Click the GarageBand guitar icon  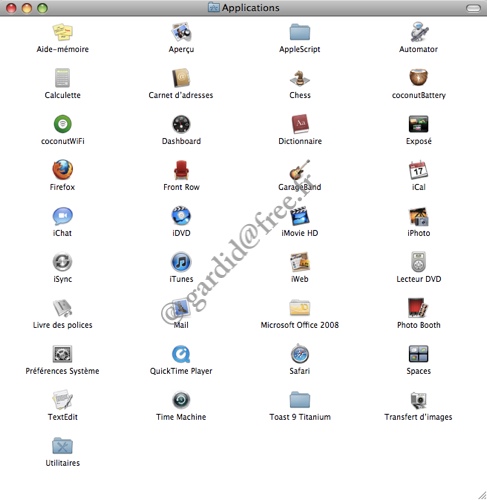299,170
